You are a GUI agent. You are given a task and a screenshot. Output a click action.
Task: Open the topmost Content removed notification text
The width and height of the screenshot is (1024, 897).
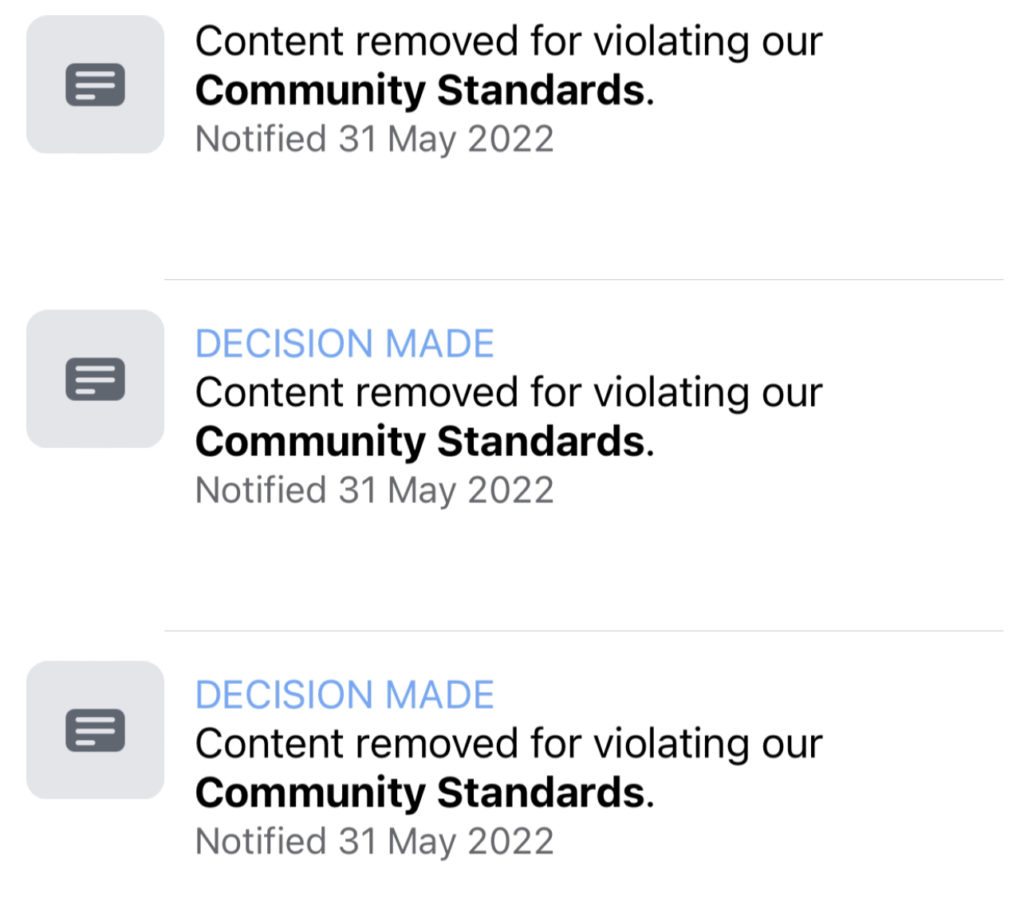coord(509,42)
